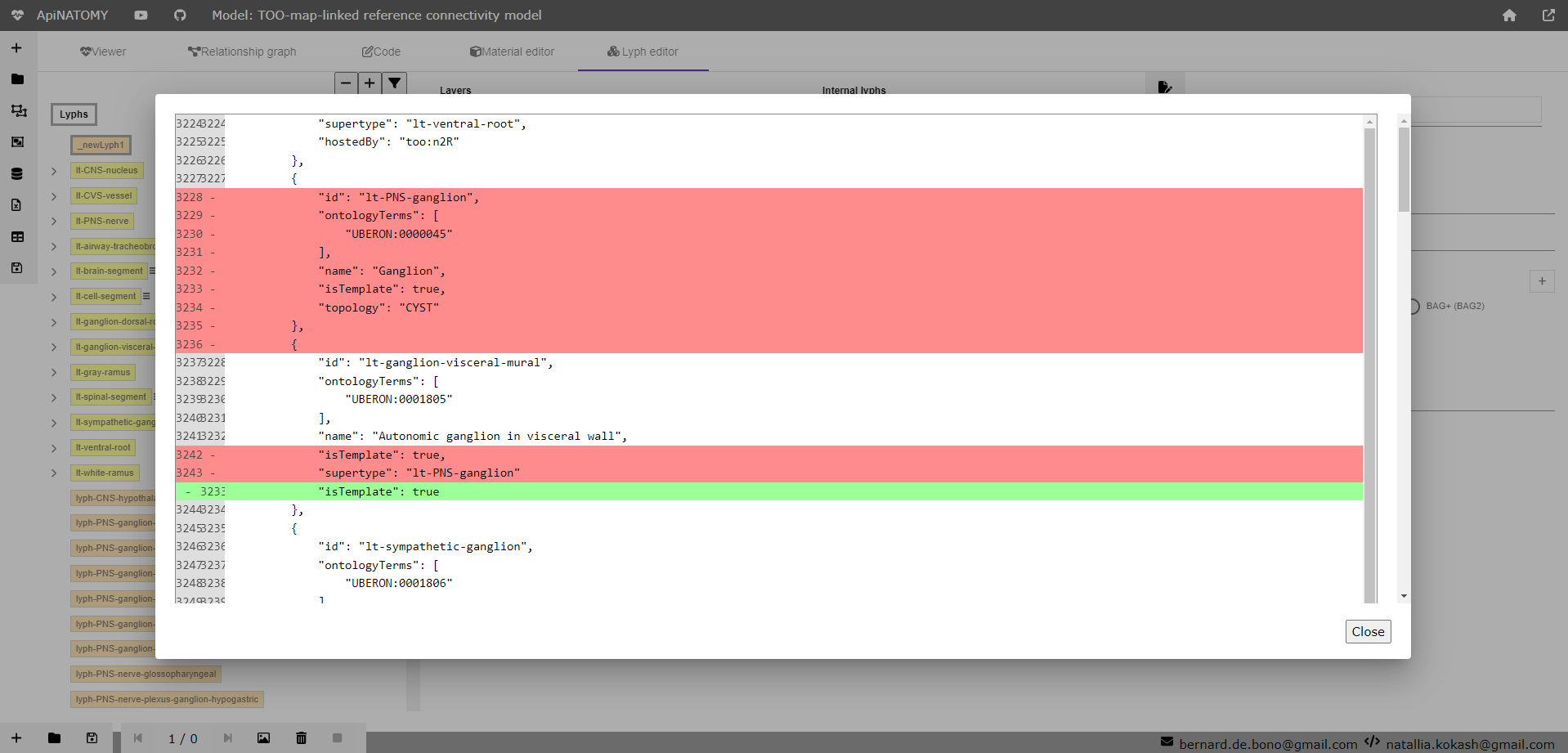Click the home icon in top bar
Viewport: 1568px width, 753px height.
(x=1509, y=16)
